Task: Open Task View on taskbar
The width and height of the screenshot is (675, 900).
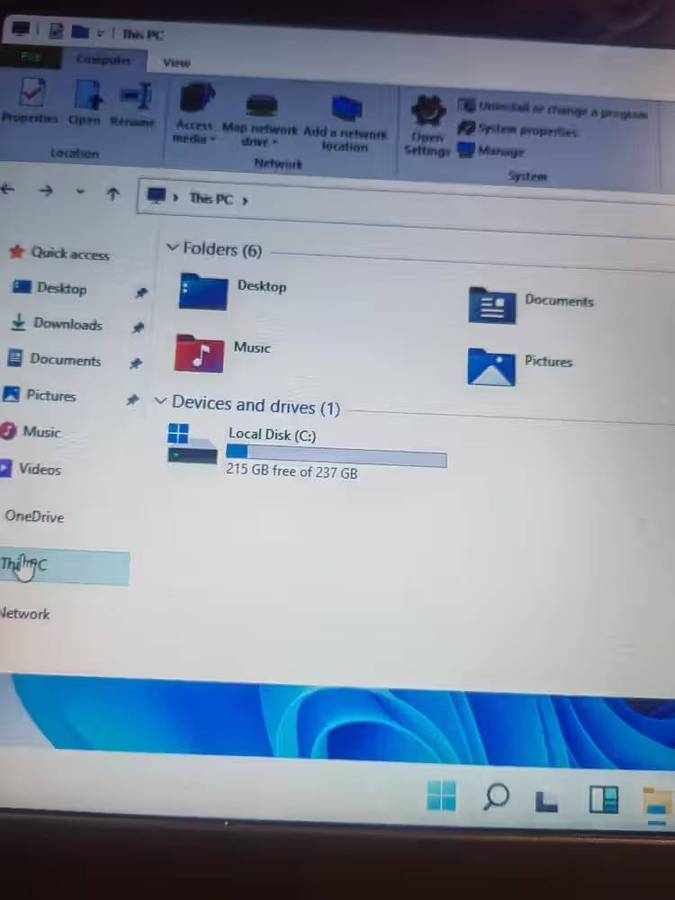Action: point(546,801)
